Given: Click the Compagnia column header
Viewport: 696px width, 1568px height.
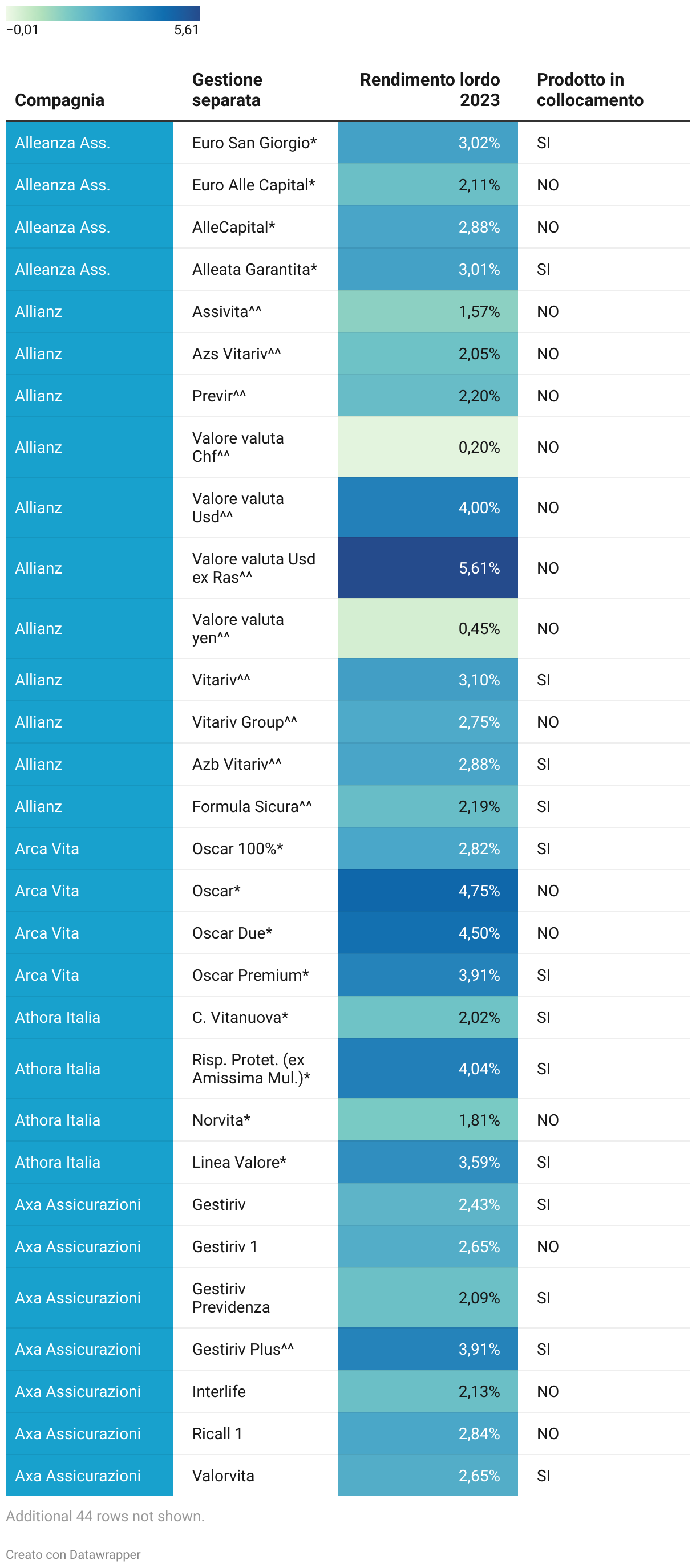Looking at the screenshot, I should tap(59, 100).
